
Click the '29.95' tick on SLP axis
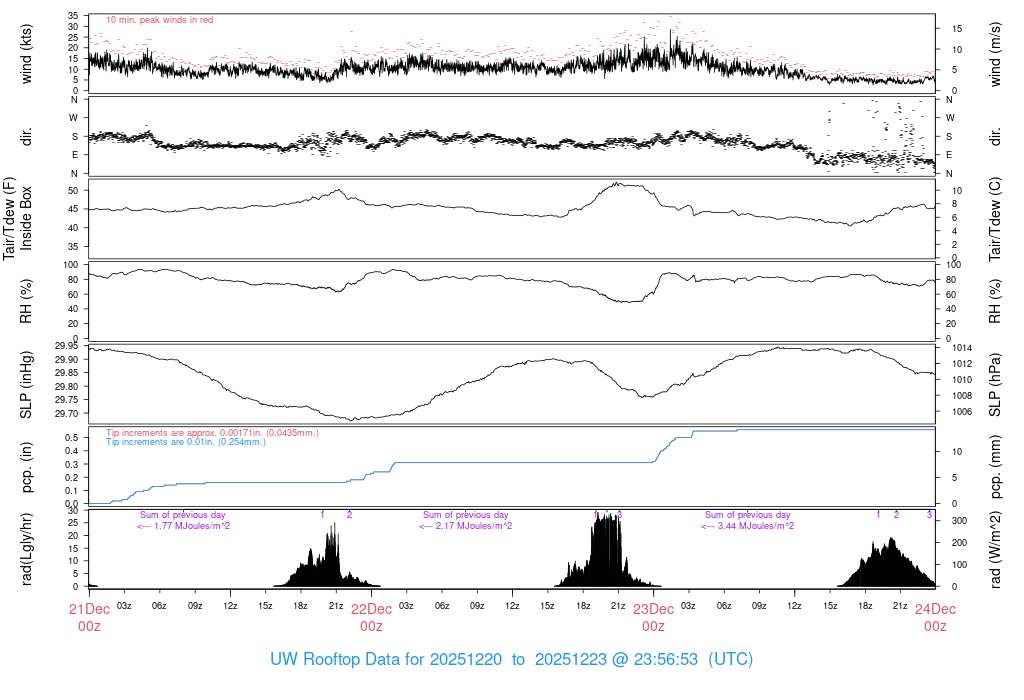pos(67,346)
